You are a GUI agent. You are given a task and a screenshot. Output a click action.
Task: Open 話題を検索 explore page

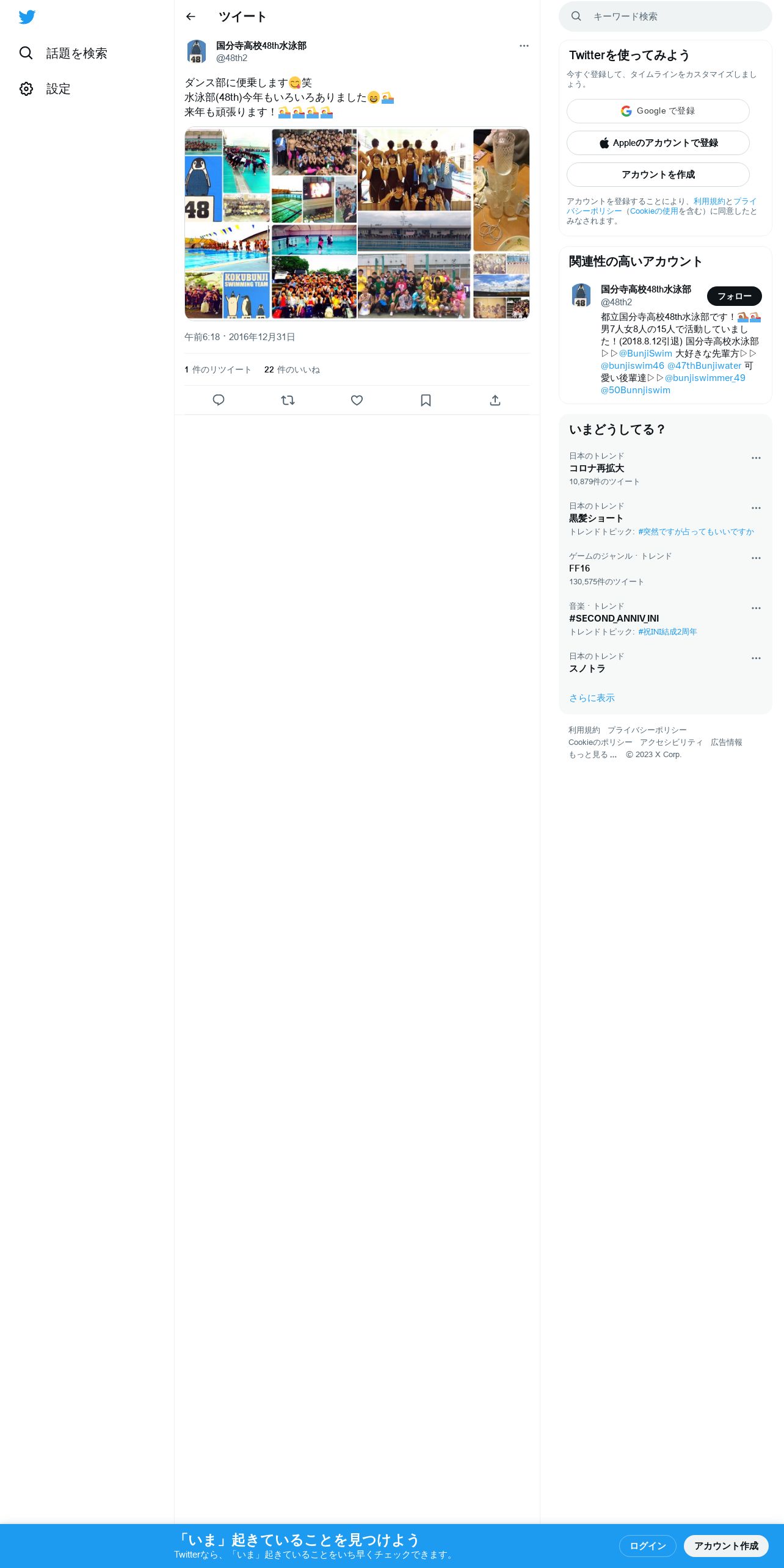[63, 53]
